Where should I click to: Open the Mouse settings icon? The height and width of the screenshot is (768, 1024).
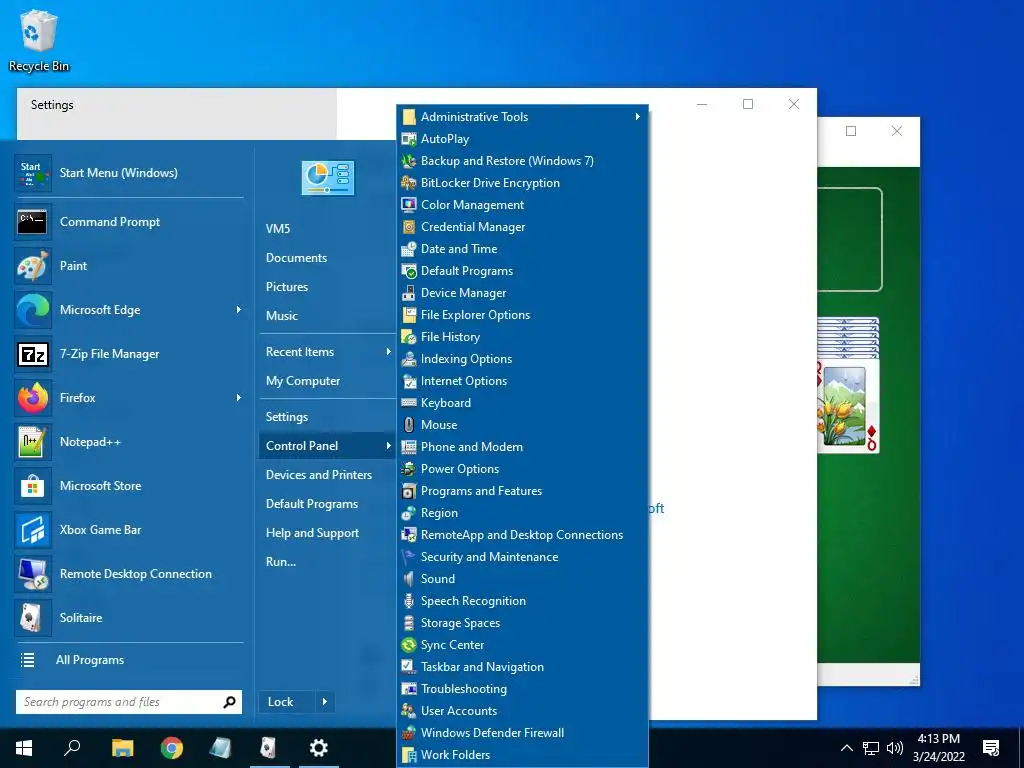[409, 425]
